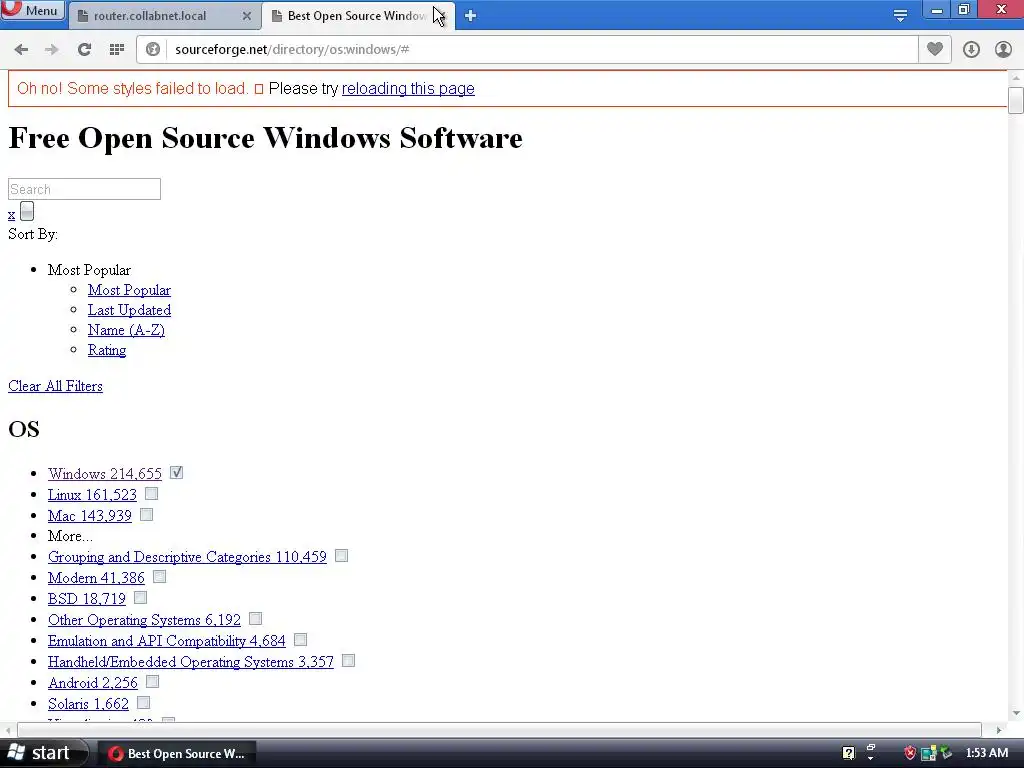Screen dimensions: 1024x768
Task: Check the BSD checkbox
Action: pyautogui.click(x=140, y=598)
